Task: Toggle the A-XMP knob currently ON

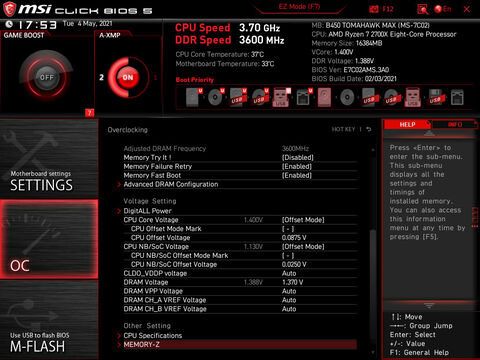Action: click(128, 77)
